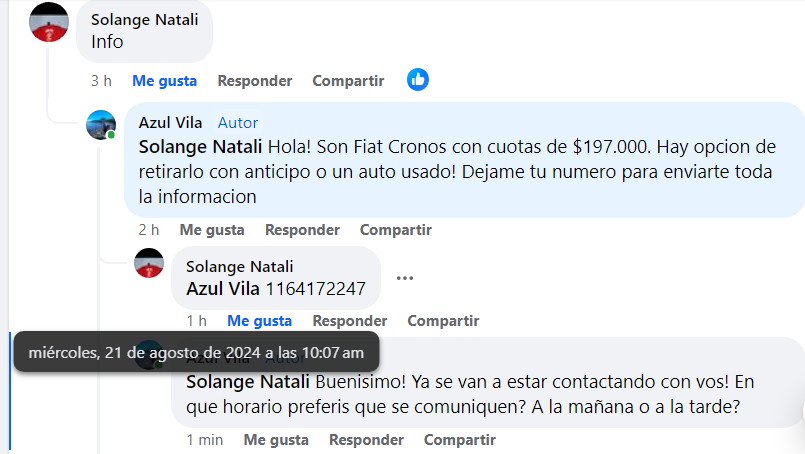This screenshot has height=454, width=805.
Task: Share the Info comment via Compartir
Action: coord(348,81)
